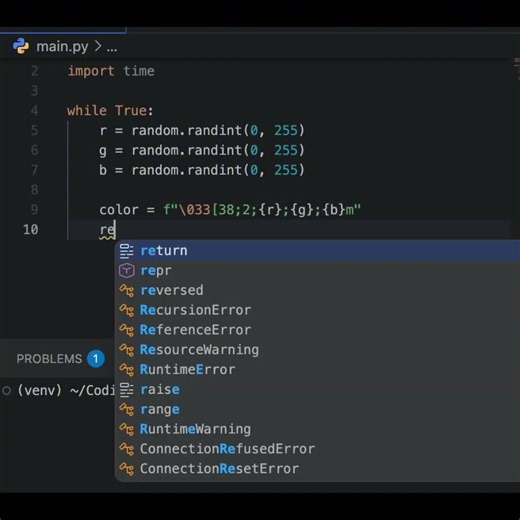Select RuntimeWarning from suggestions
This screenshot has height=520, width=520.
(317, 429)
